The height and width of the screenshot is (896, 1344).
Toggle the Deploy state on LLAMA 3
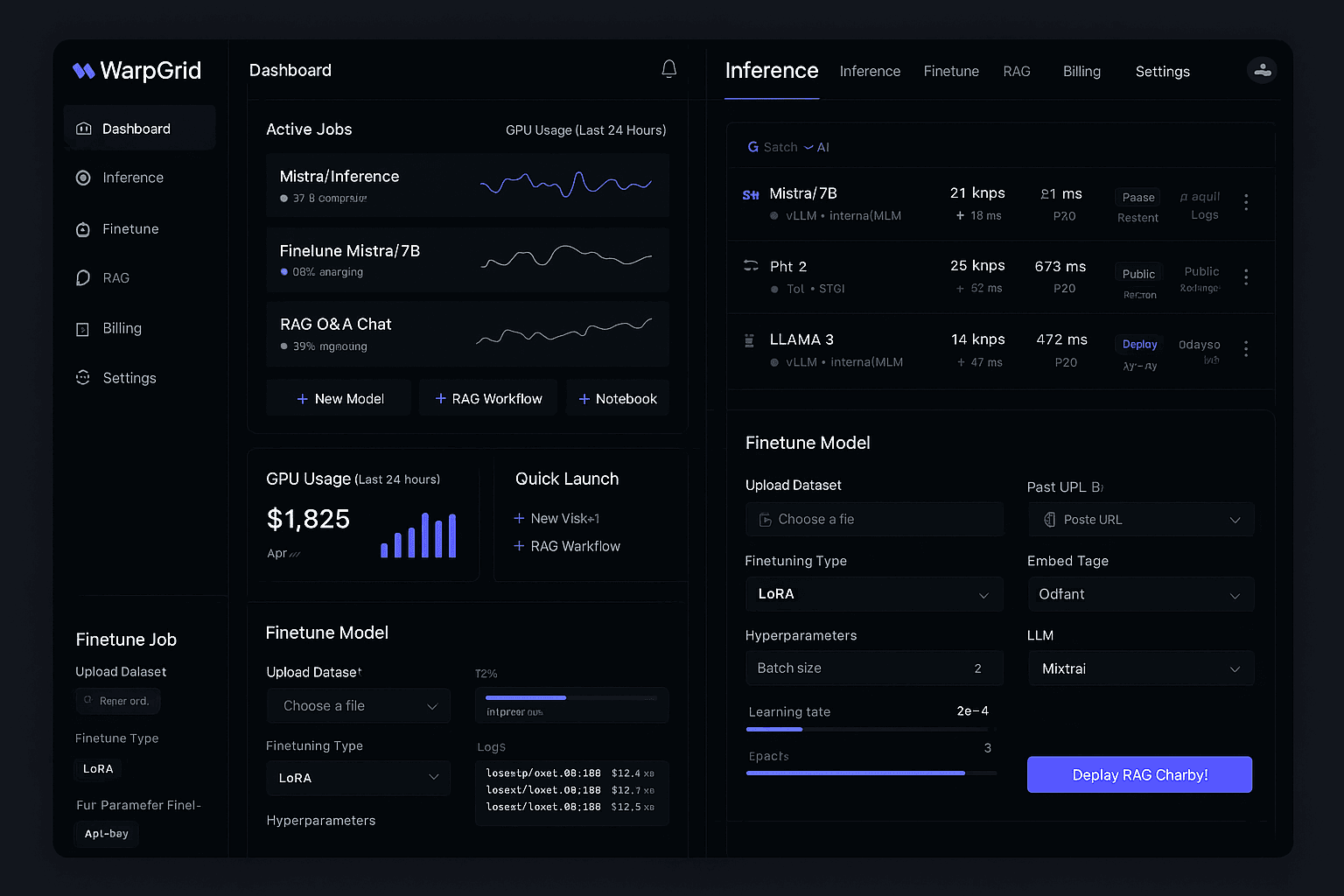click(x=1138, y=344)
